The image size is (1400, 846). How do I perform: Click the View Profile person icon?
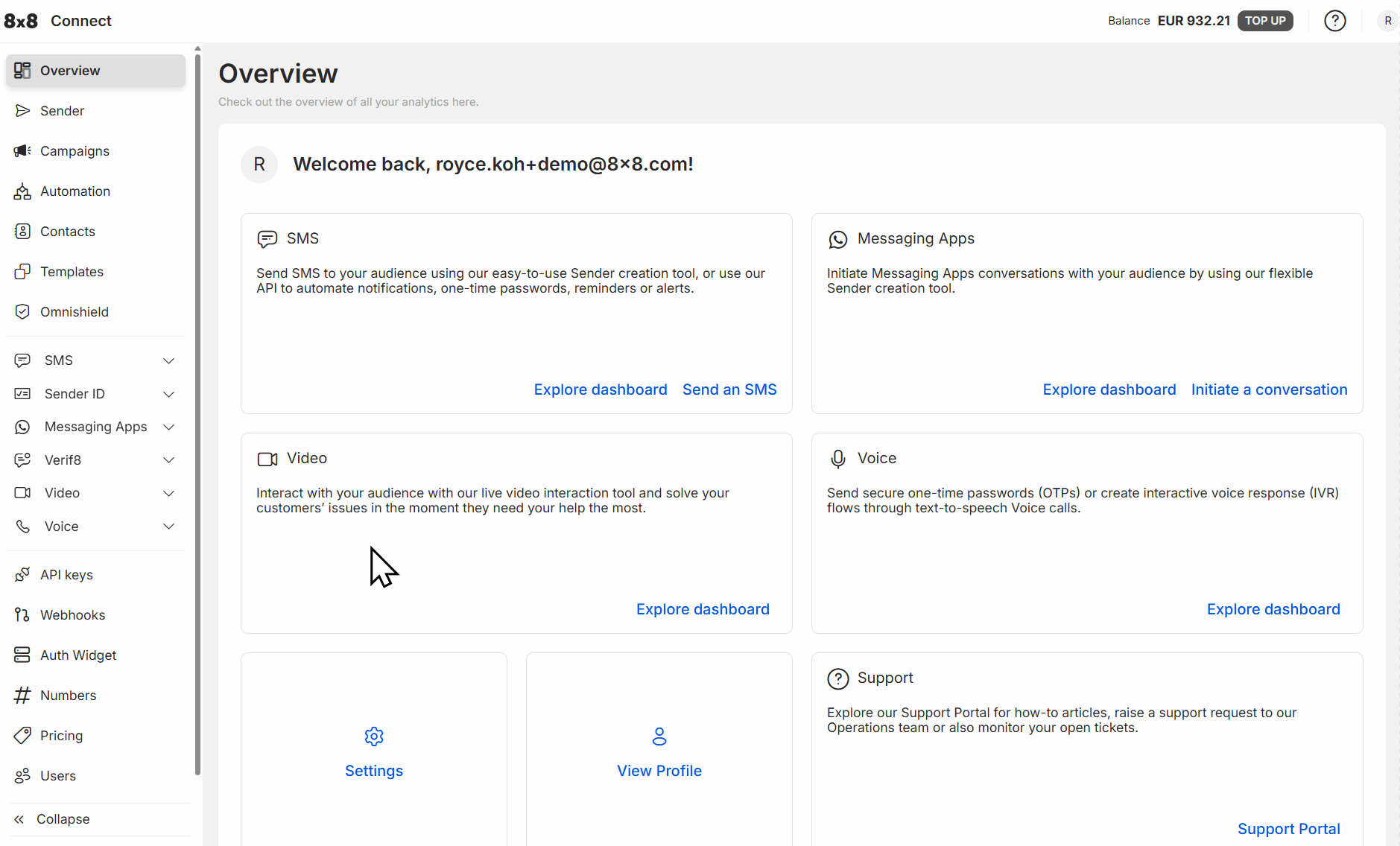pyautogui.click(x=659, y=737)
